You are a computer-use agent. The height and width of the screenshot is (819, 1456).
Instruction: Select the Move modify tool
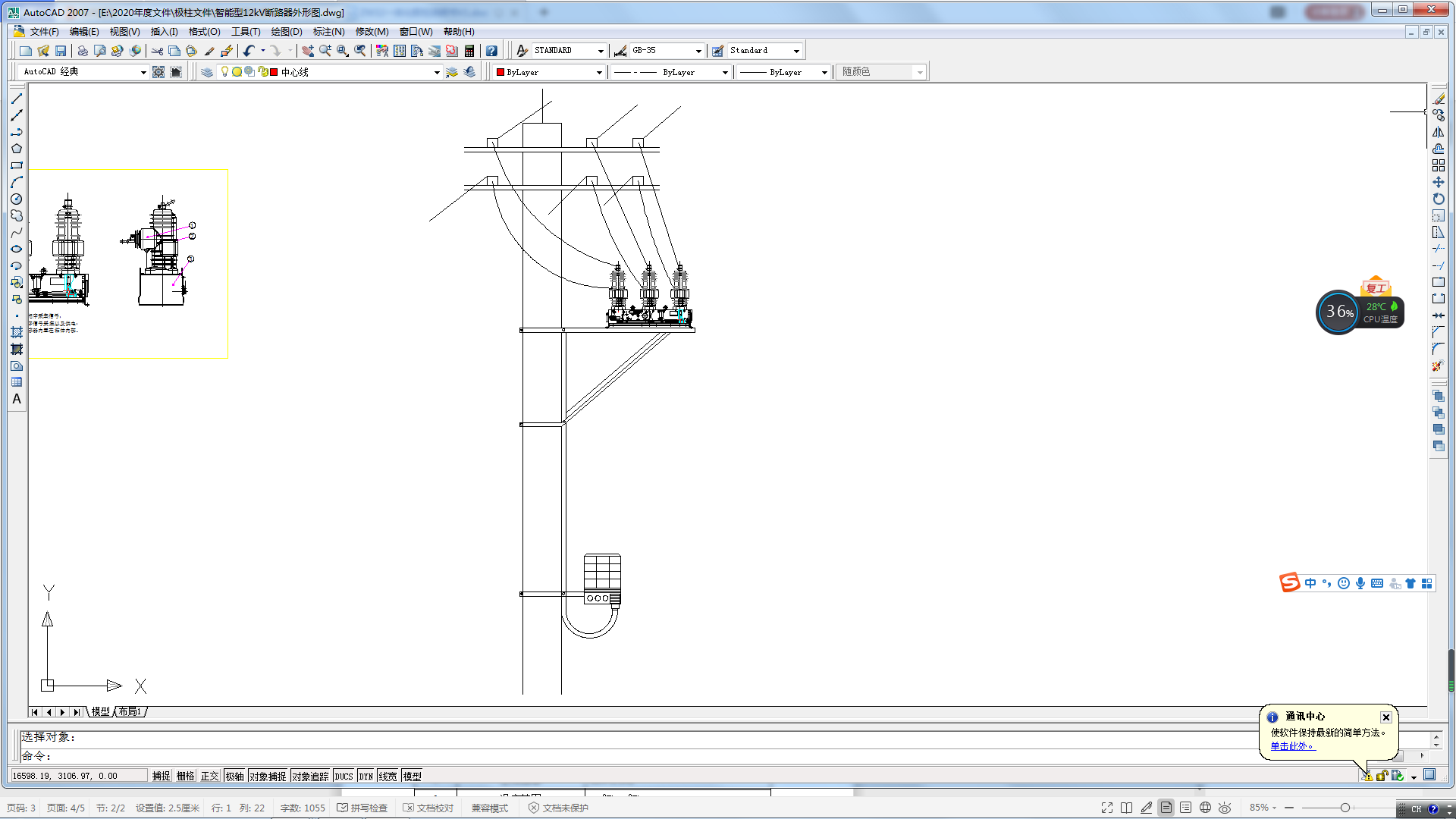click(1438, 182)
